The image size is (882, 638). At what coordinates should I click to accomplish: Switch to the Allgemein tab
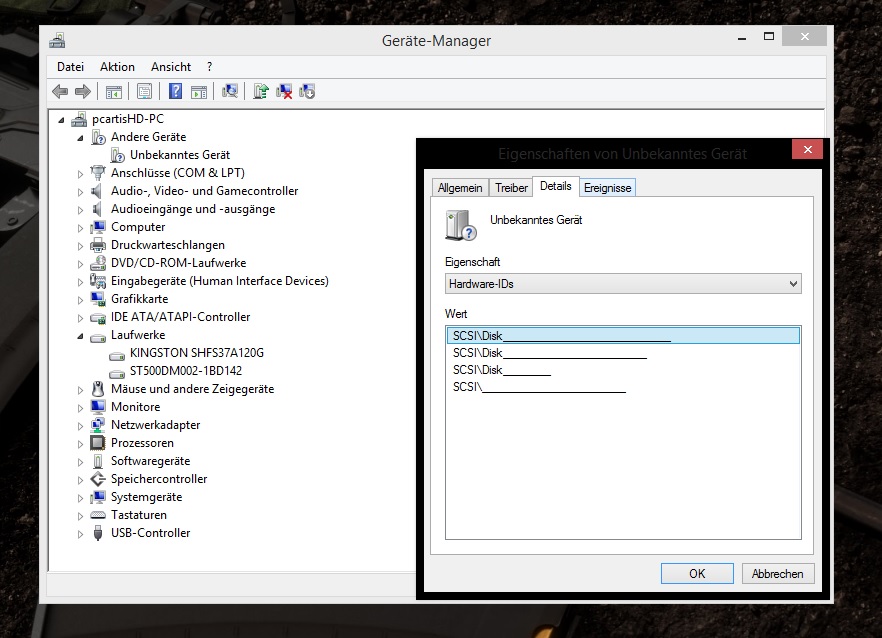tap(460, 188)
